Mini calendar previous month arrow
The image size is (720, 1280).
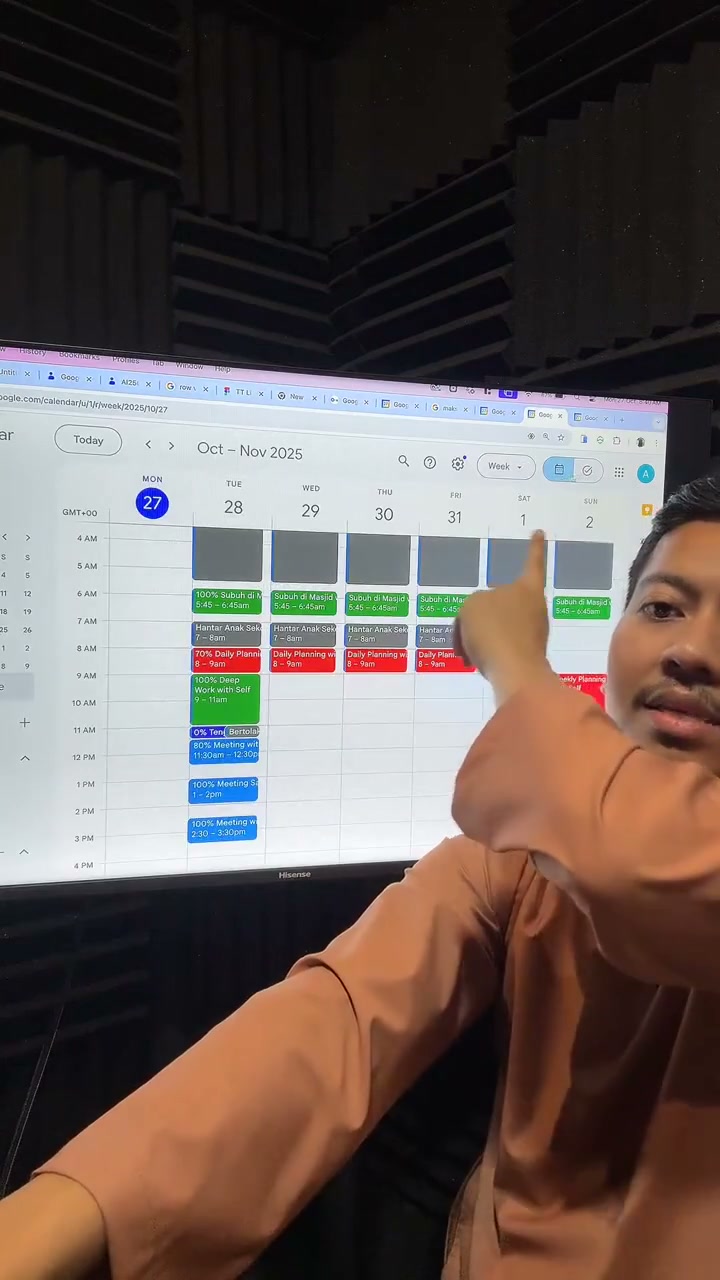[5, 537]
